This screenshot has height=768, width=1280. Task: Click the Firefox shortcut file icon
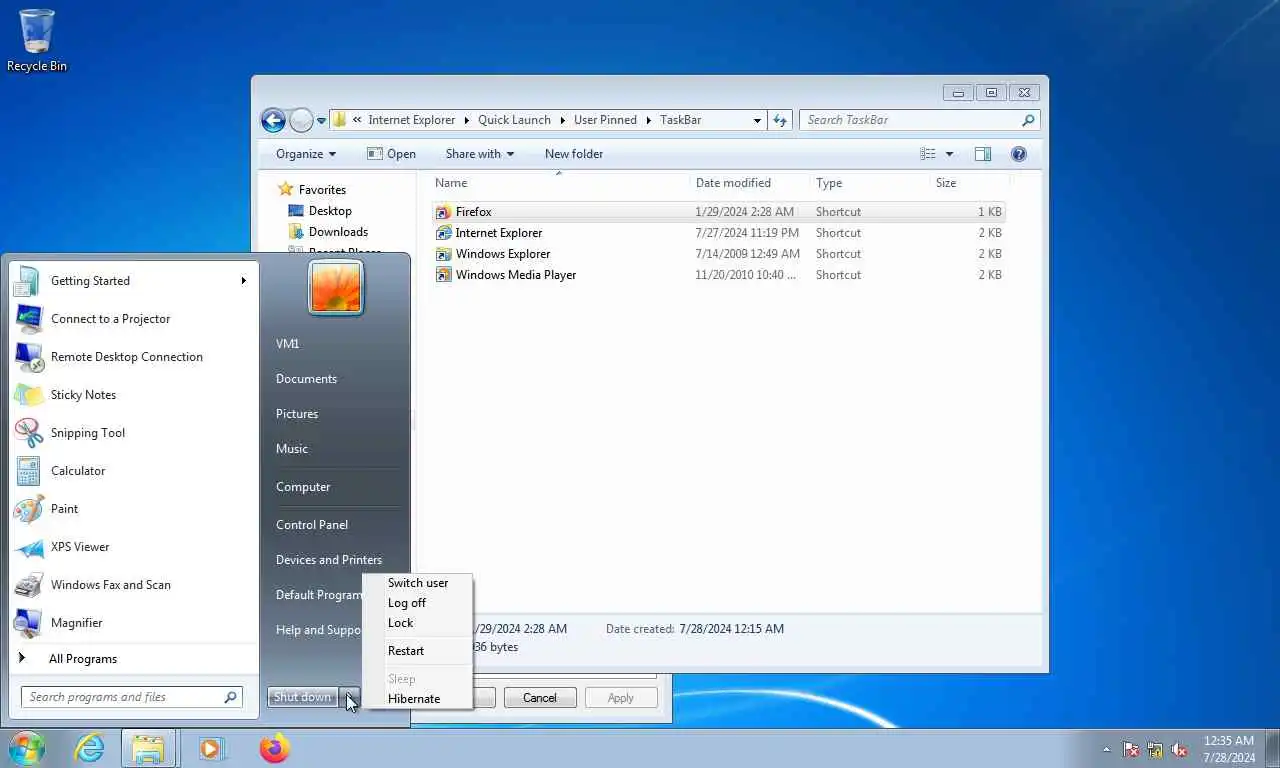pos(443,212)
